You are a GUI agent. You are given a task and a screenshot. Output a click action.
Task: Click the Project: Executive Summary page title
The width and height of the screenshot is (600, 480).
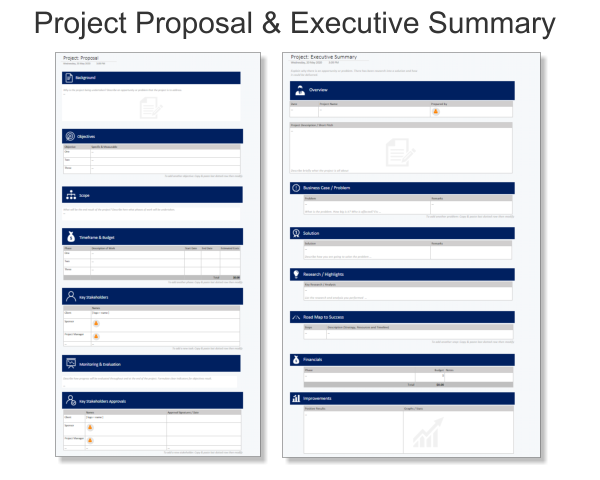point(324,57)
